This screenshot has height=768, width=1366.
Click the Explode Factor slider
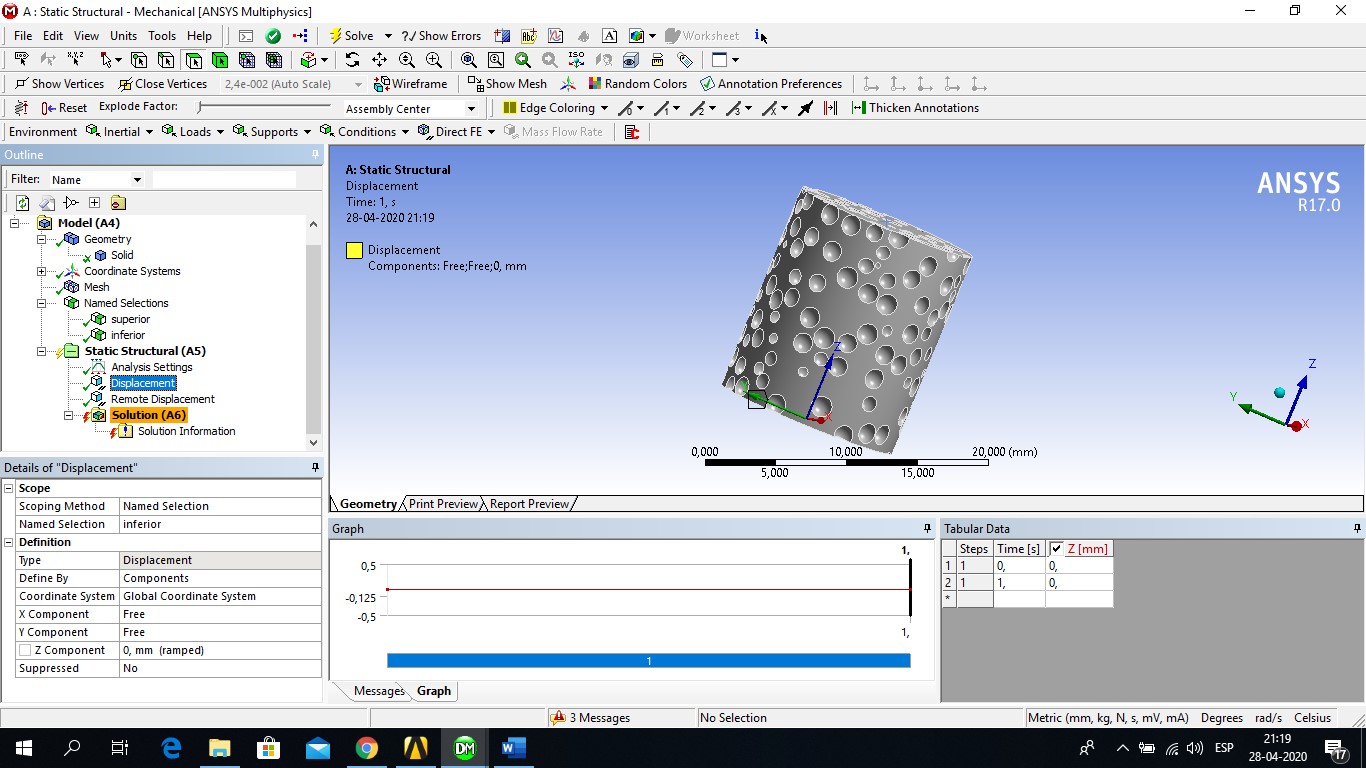click(x=265, y=107)
